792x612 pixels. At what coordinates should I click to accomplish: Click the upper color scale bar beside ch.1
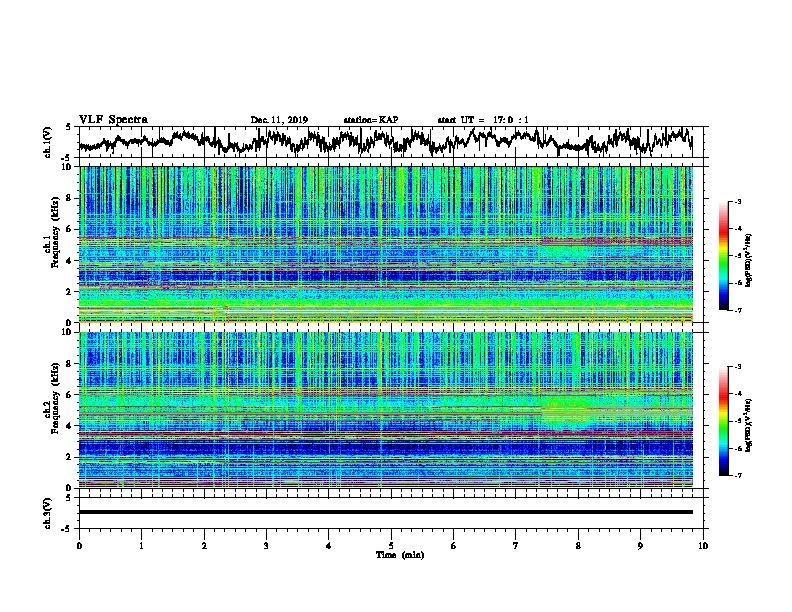tap(723, 256)
